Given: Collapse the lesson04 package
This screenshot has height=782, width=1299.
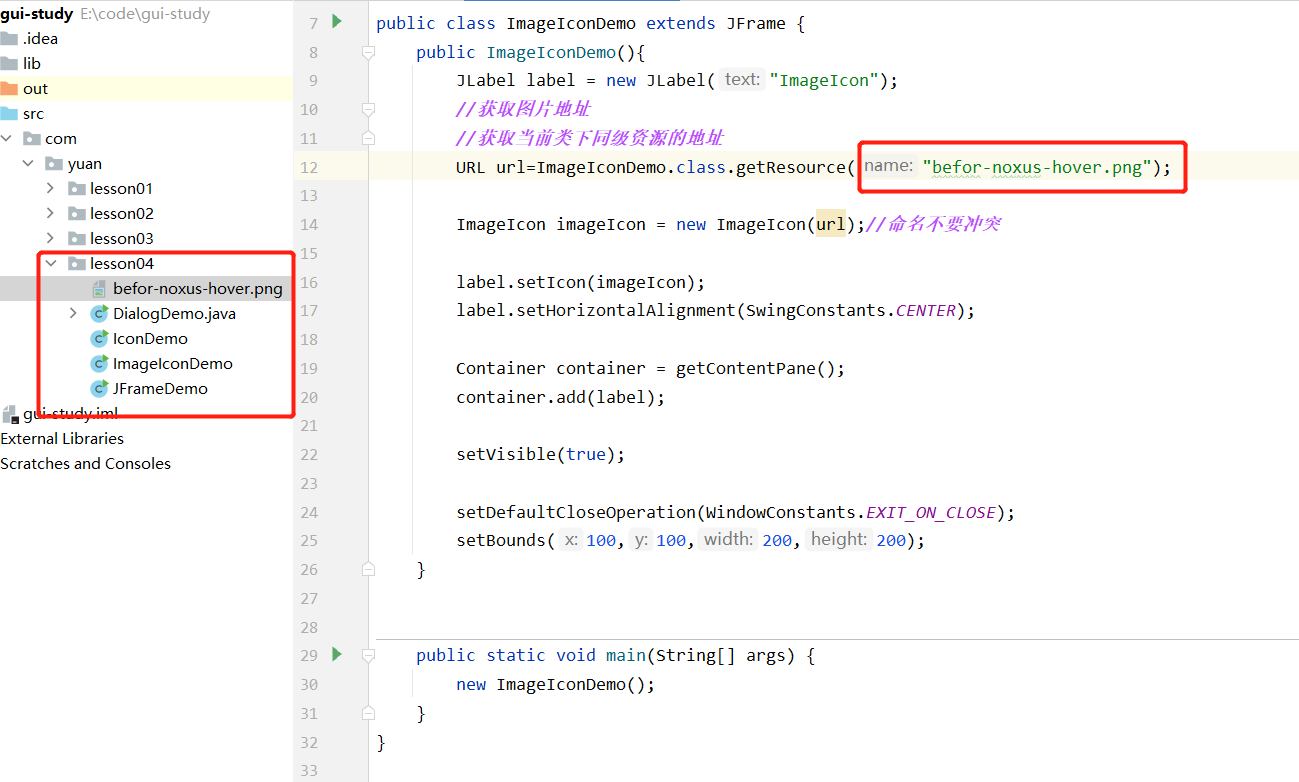Looking at the screenshot, I should tap(51, 264).
